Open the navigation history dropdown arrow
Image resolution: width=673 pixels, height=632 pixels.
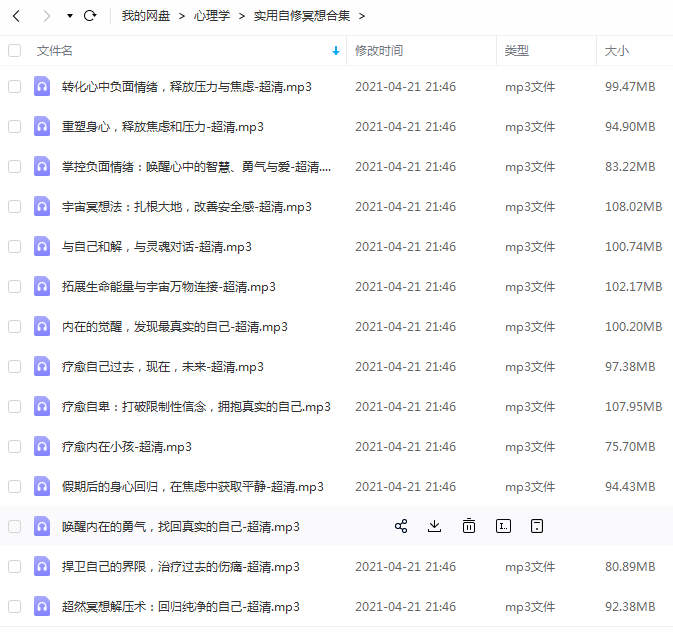70,16
